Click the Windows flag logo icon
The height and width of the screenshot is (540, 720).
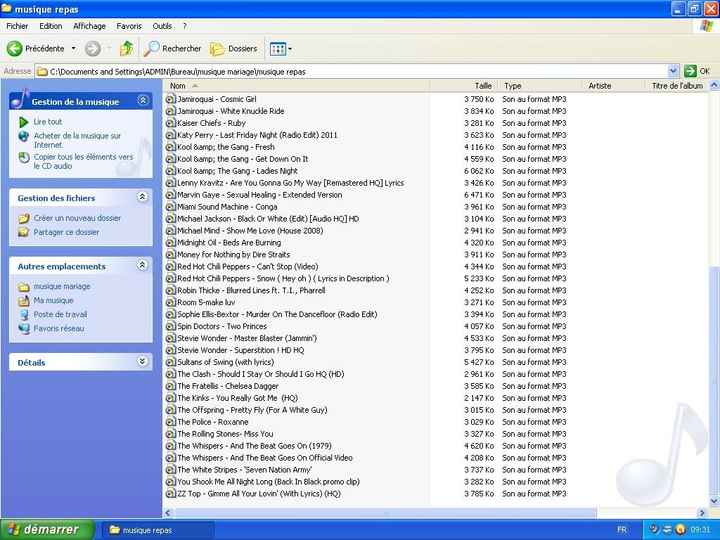point(707,26)
